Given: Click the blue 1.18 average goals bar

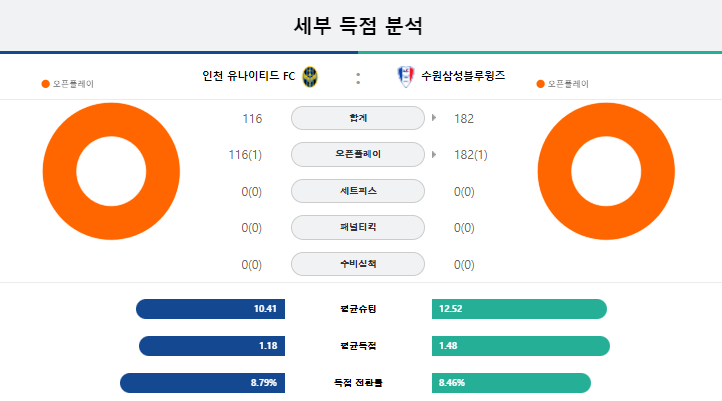Looking at the screenshot, I should point(212,346).
